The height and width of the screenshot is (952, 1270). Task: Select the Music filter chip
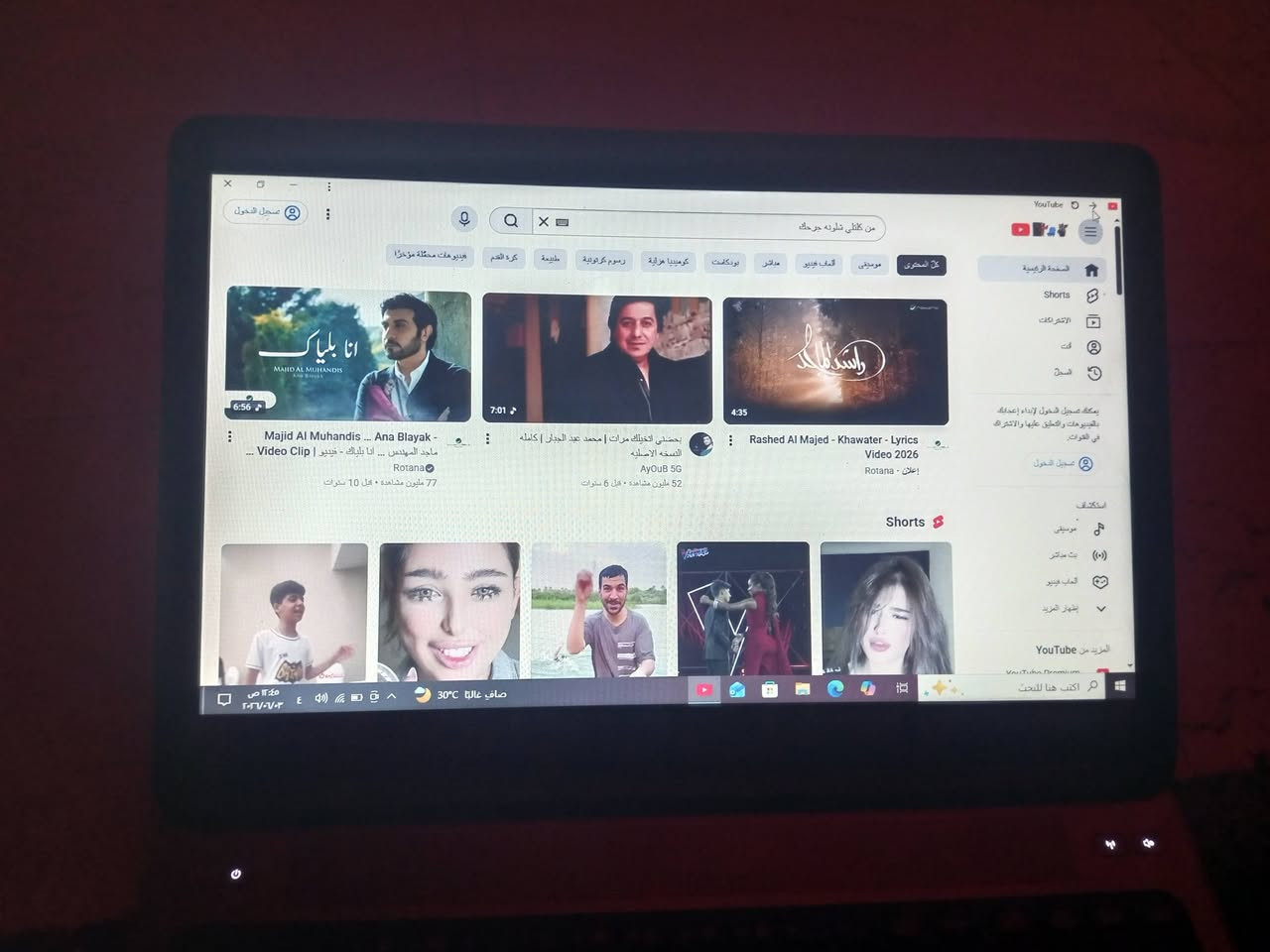click(x=869, y=265)
